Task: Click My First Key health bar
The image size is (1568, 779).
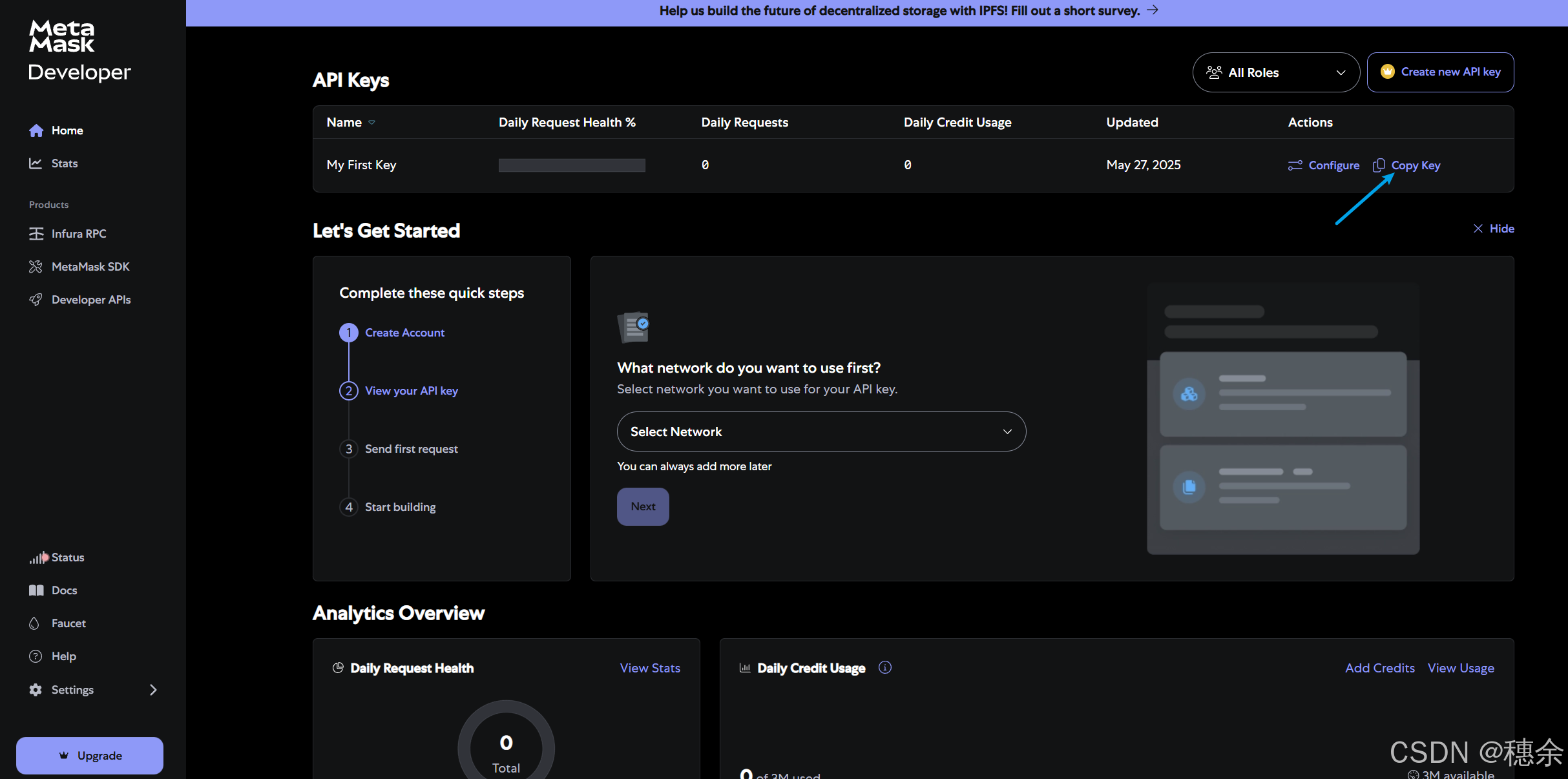Action: [x=572, y=165]
